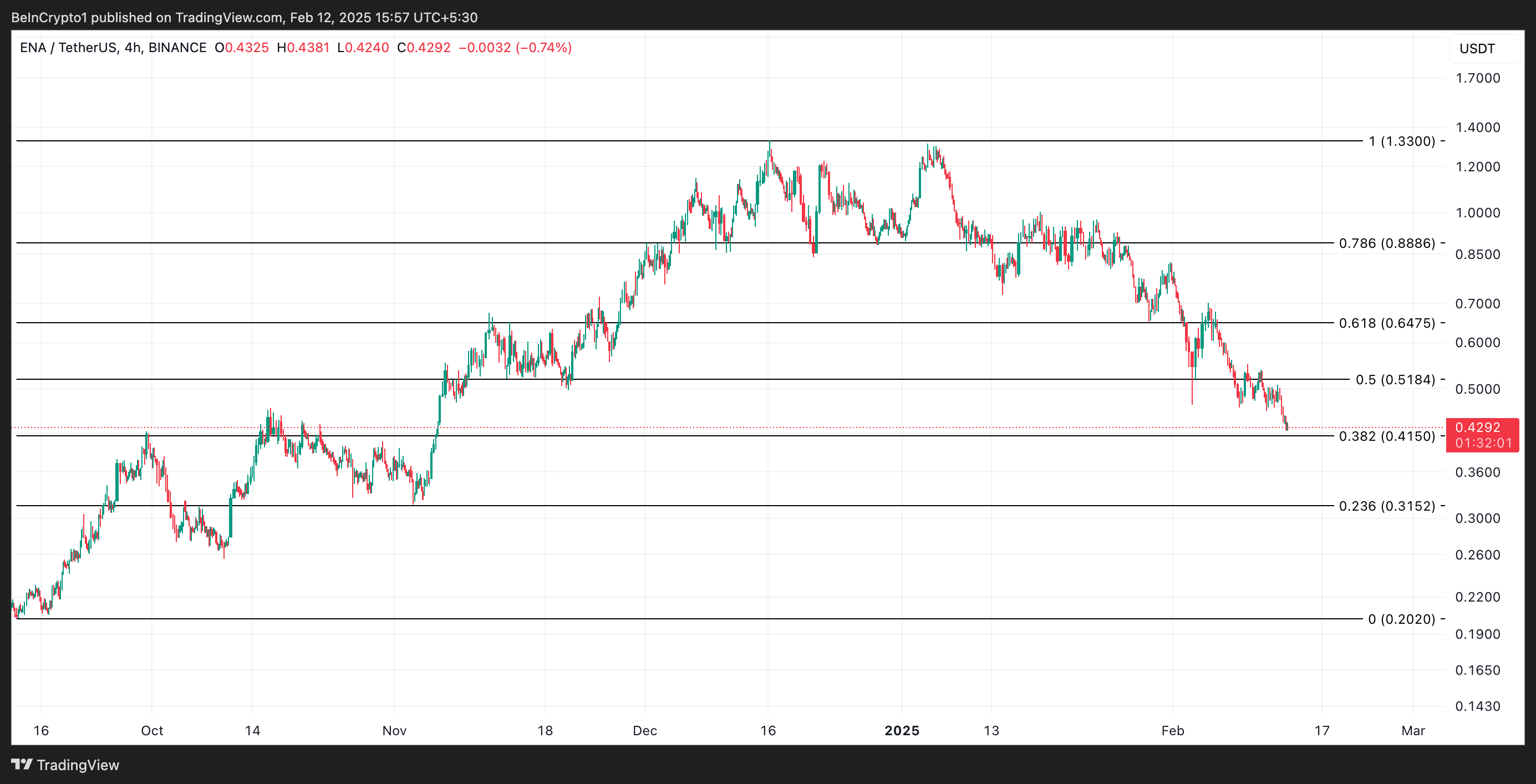Click the closing price value C0.4292
The width and height of the screenshot is (1536, 784).
(x=423, y=48)
